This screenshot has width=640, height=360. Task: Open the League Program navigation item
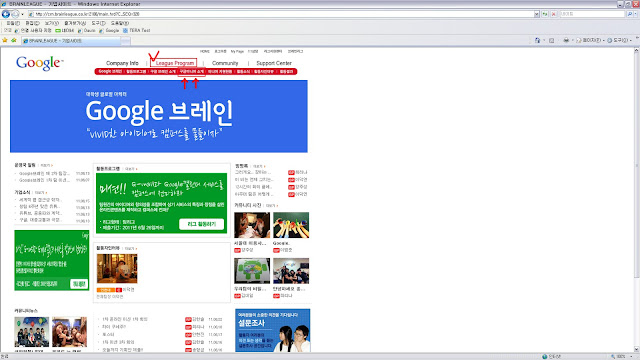(174, 63)
